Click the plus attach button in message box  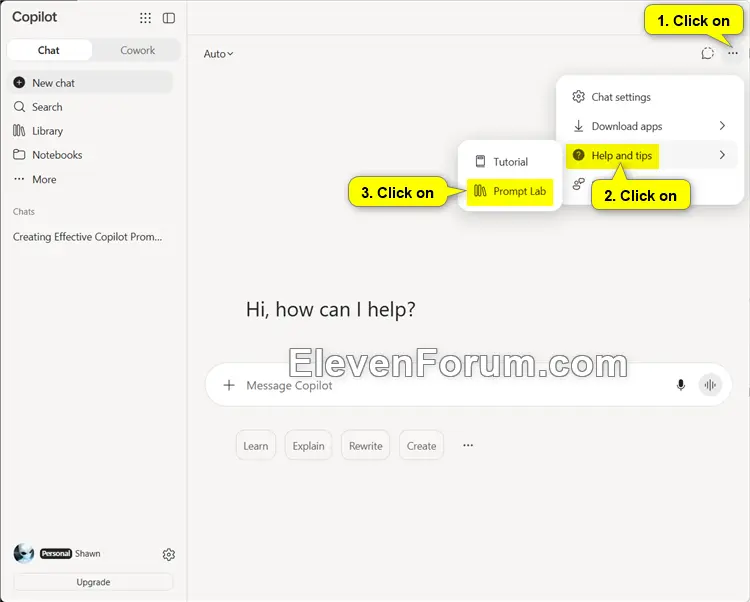(229, 385)
